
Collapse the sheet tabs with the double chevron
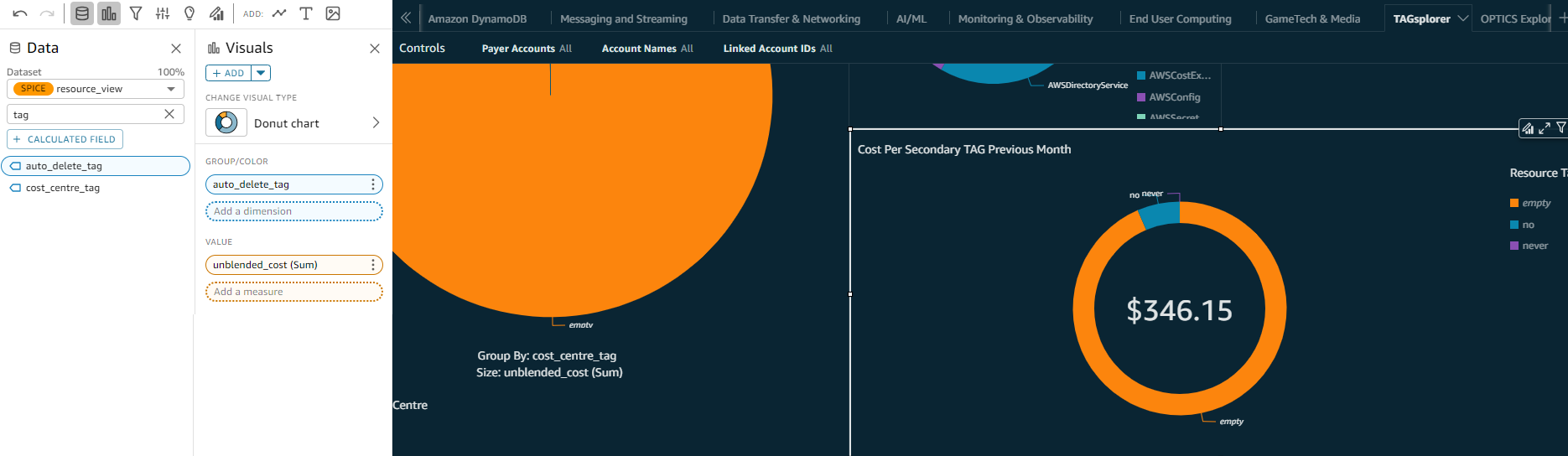point(406,18)
